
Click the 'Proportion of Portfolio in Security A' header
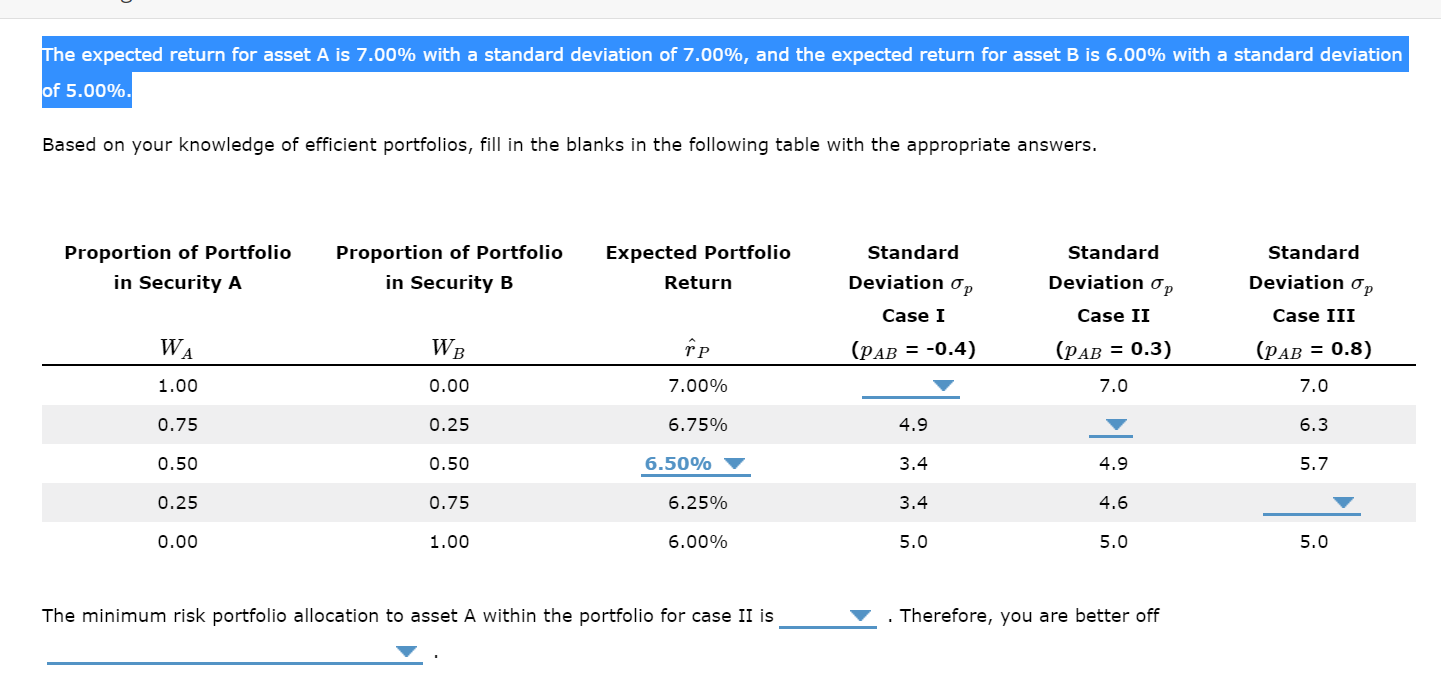[177, 267]
